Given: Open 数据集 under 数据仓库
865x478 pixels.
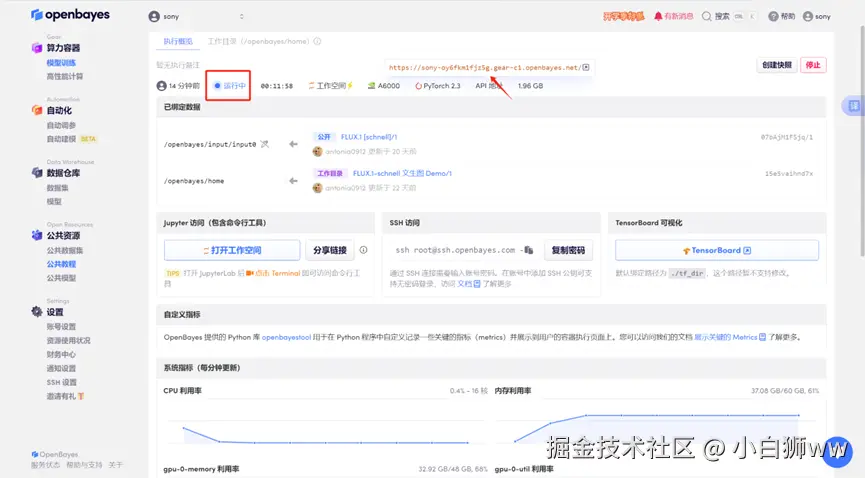Looking at the screenshot, I should [x=57, y=188].
